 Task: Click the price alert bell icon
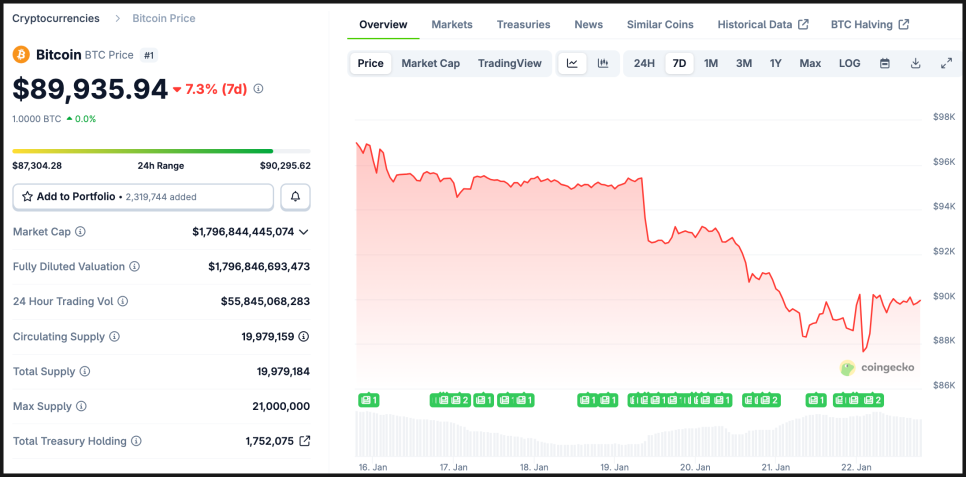(x=295, y=197)
